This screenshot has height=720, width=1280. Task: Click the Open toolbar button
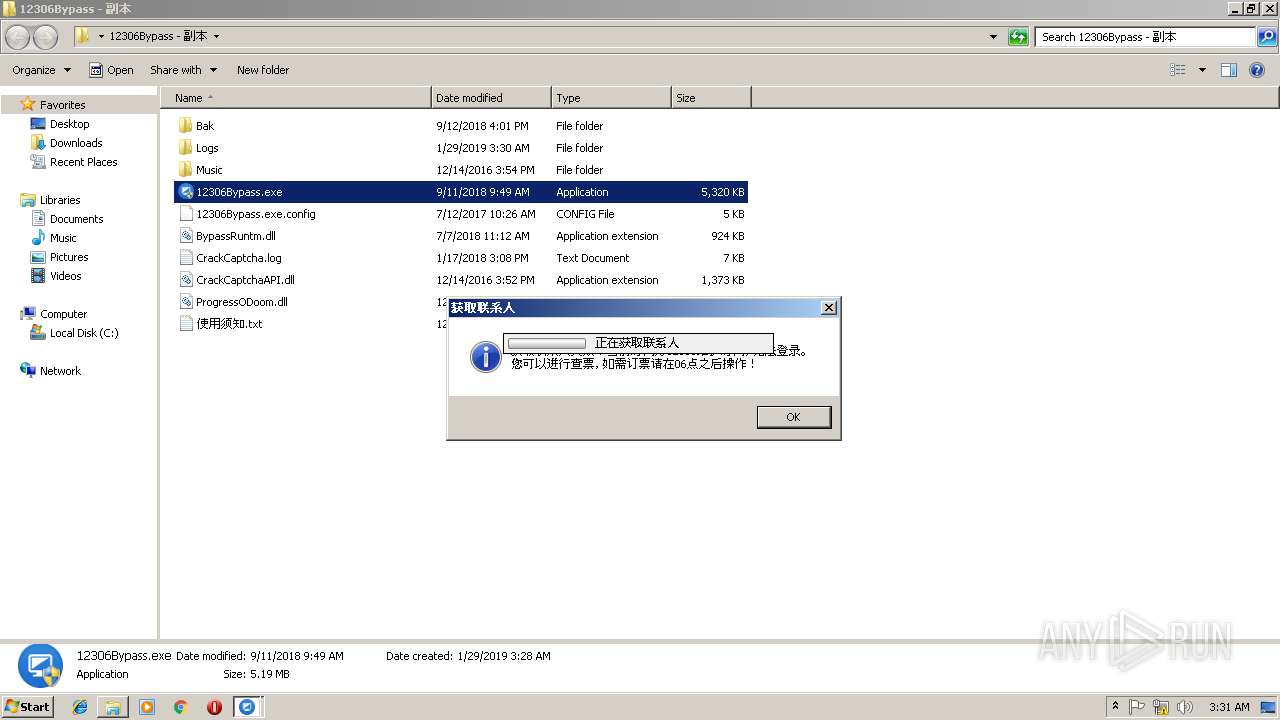point(111,70)
